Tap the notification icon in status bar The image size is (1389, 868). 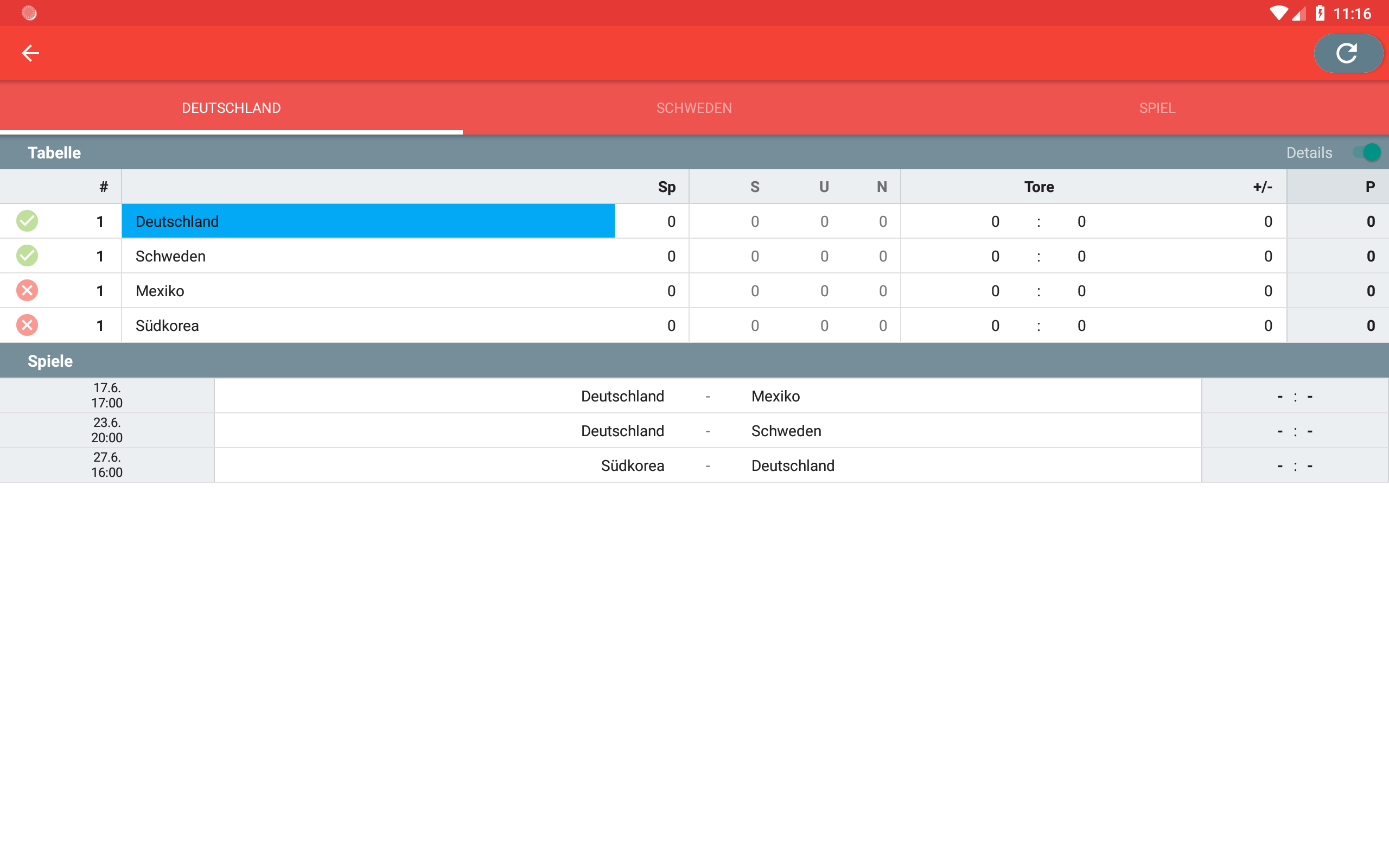pos(29,12)
